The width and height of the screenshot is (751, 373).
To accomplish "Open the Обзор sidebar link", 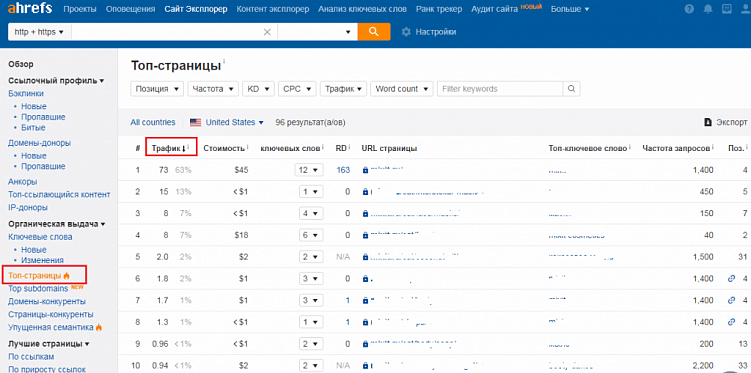I will [21, 64].
